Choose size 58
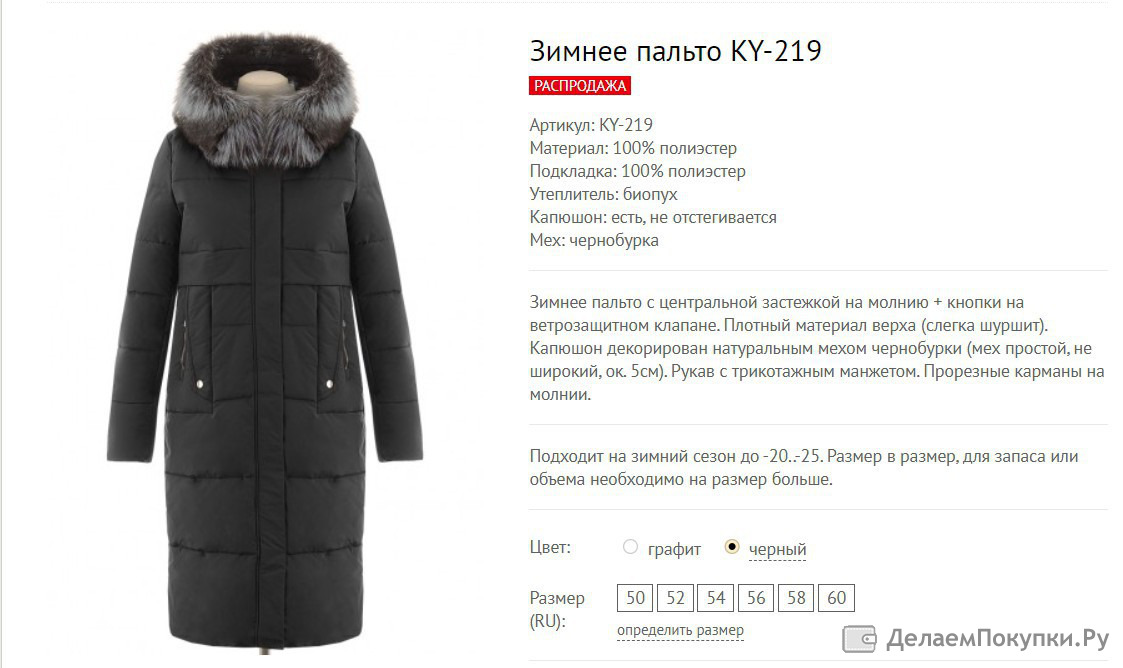 coord(796,598)
